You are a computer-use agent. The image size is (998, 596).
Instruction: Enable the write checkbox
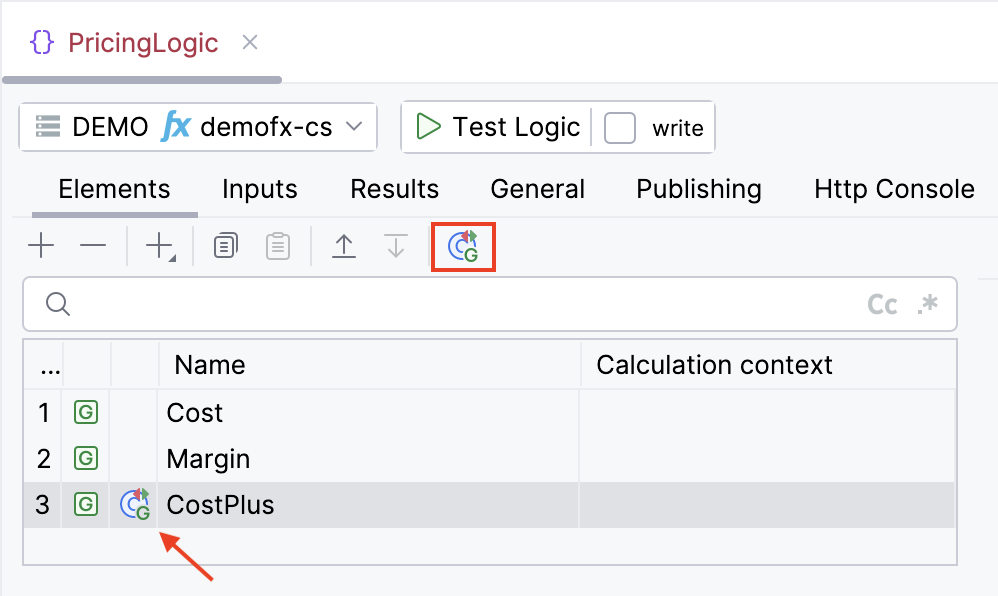[622, 127]
